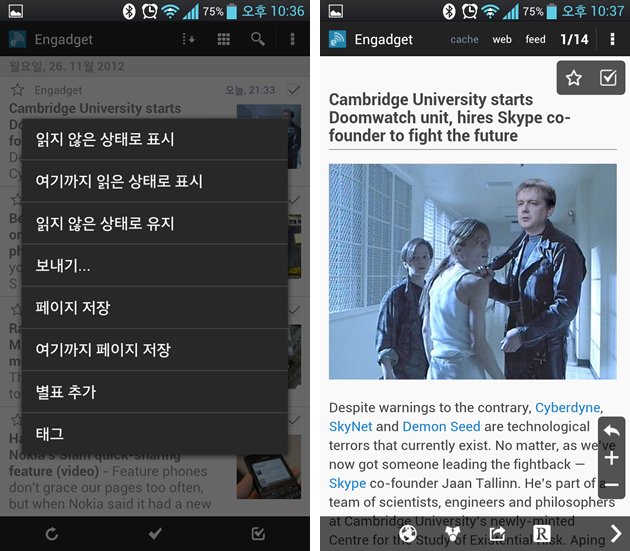630x551 pixels.
Task: Switch to grid view in left toolbar
Action: point(223,39)
